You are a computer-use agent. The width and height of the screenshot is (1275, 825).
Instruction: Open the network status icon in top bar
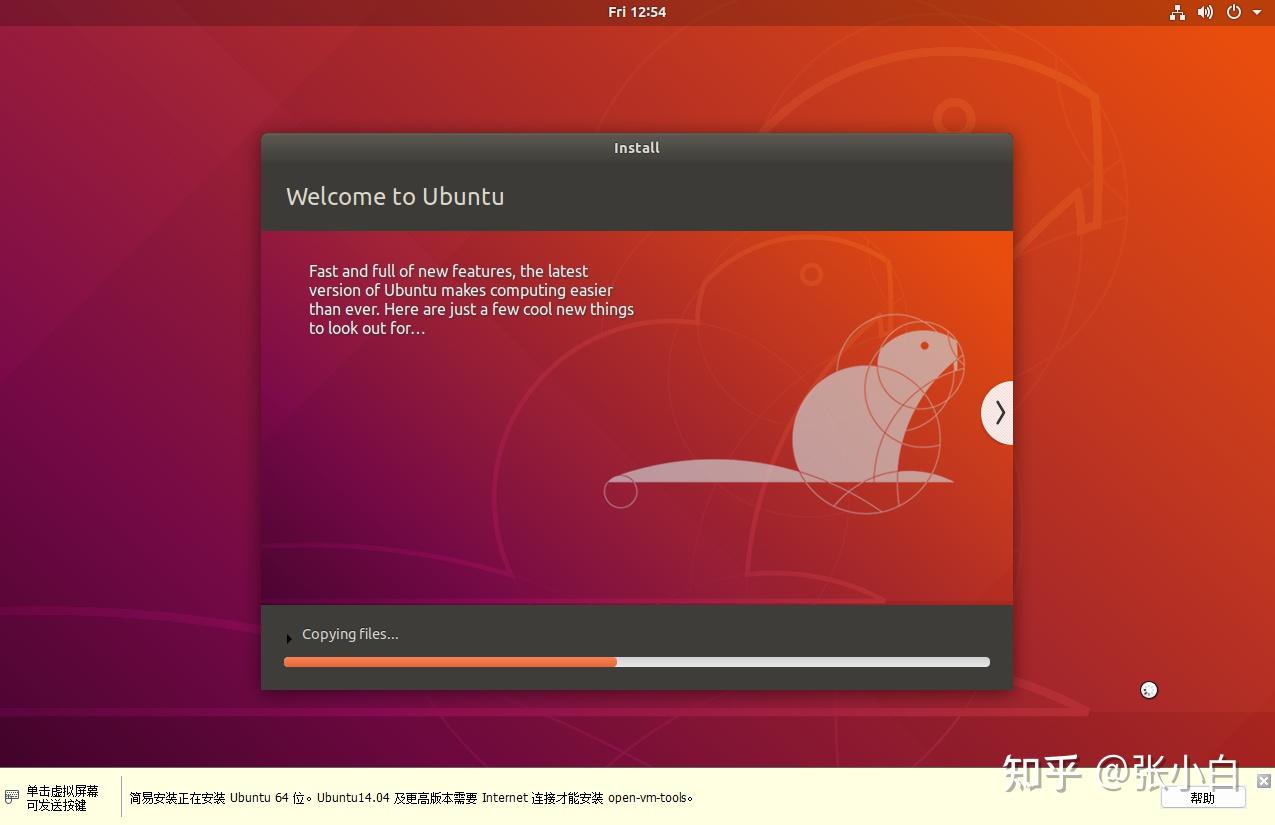(1177, 12)
